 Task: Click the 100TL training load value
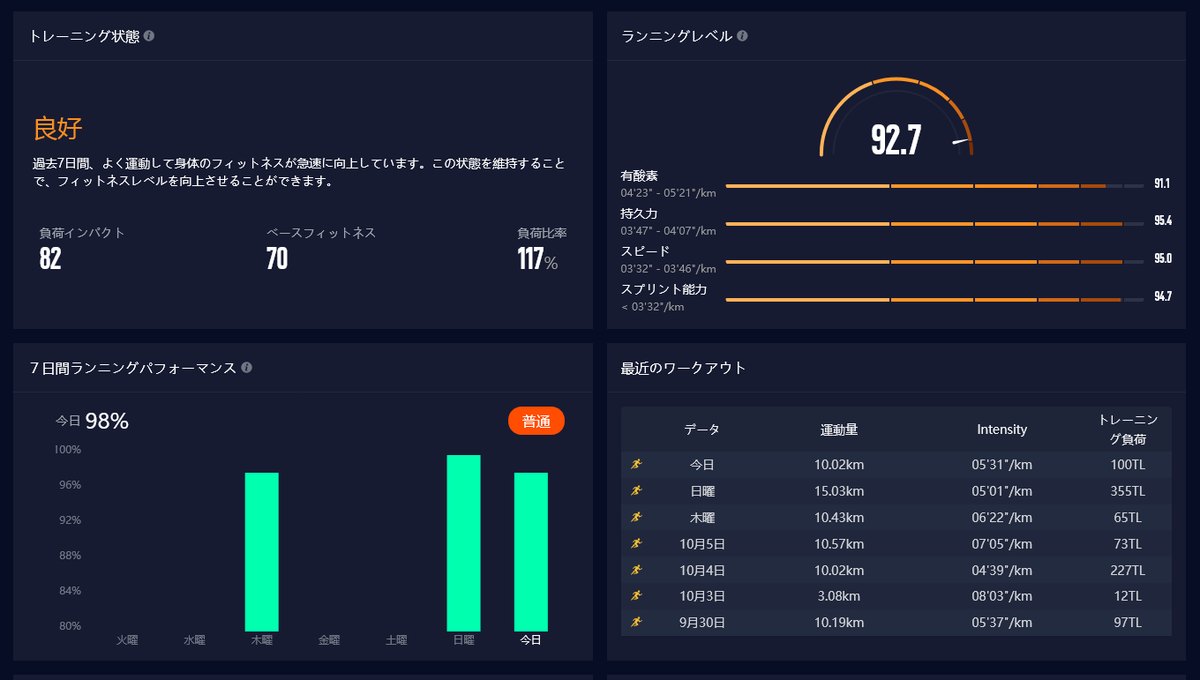(1127, 464)
